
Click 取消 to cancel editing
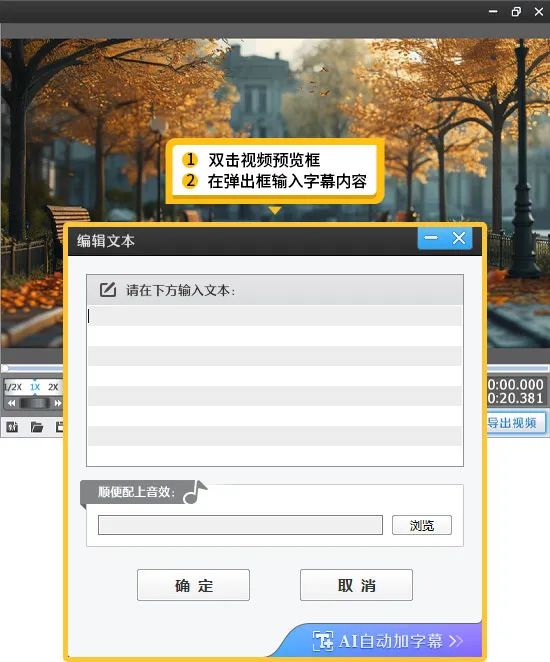pyautogui.click(x=356, y=585)
